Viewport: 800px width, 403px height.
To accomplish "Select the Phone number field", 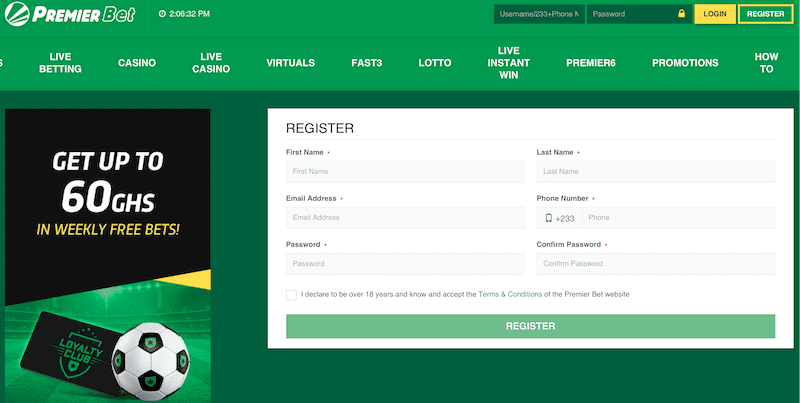I will [x=678, y=218].
